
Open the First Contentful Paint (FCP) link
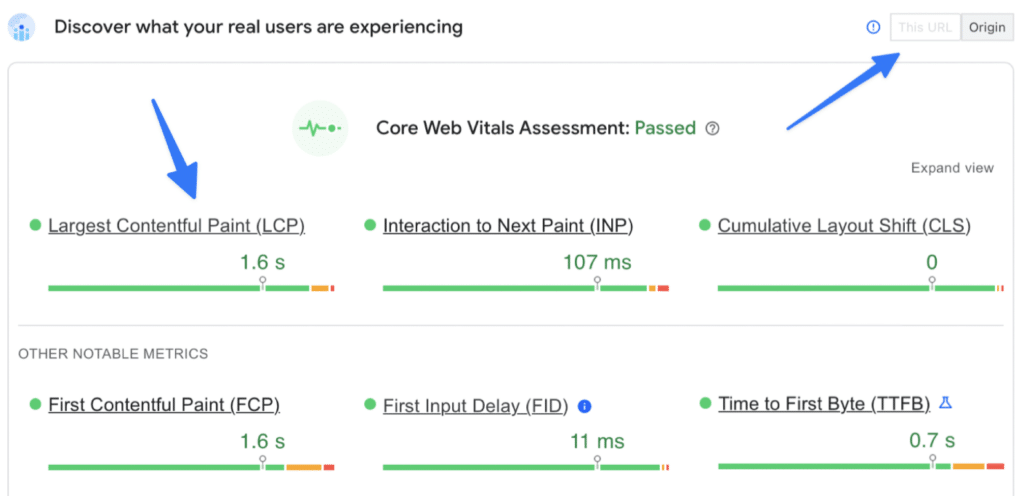pos(164,405)
